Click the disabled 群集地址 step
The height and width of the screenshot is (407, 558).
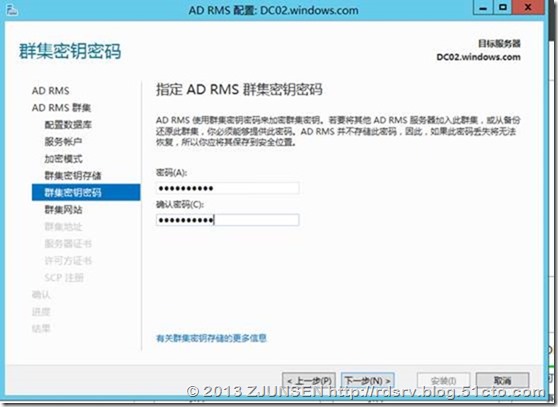tap(63, 227)
